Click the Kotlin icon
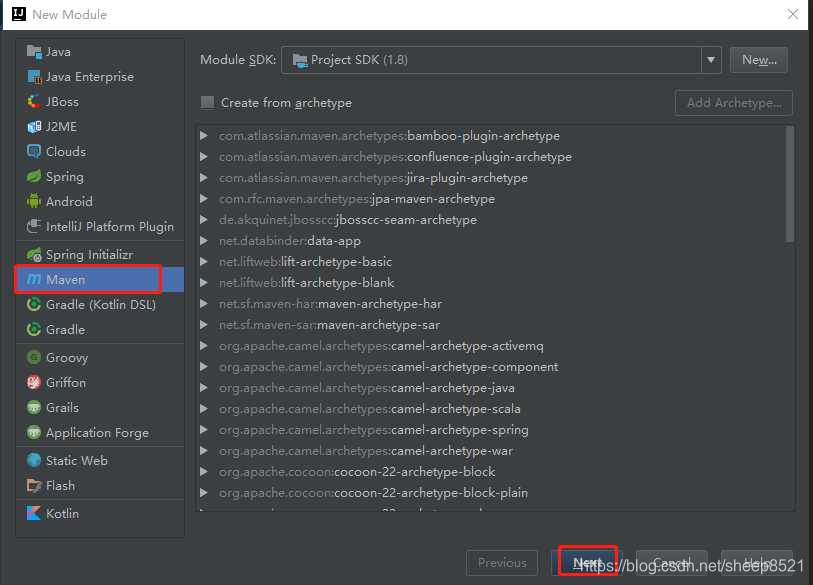 [34, 513]
